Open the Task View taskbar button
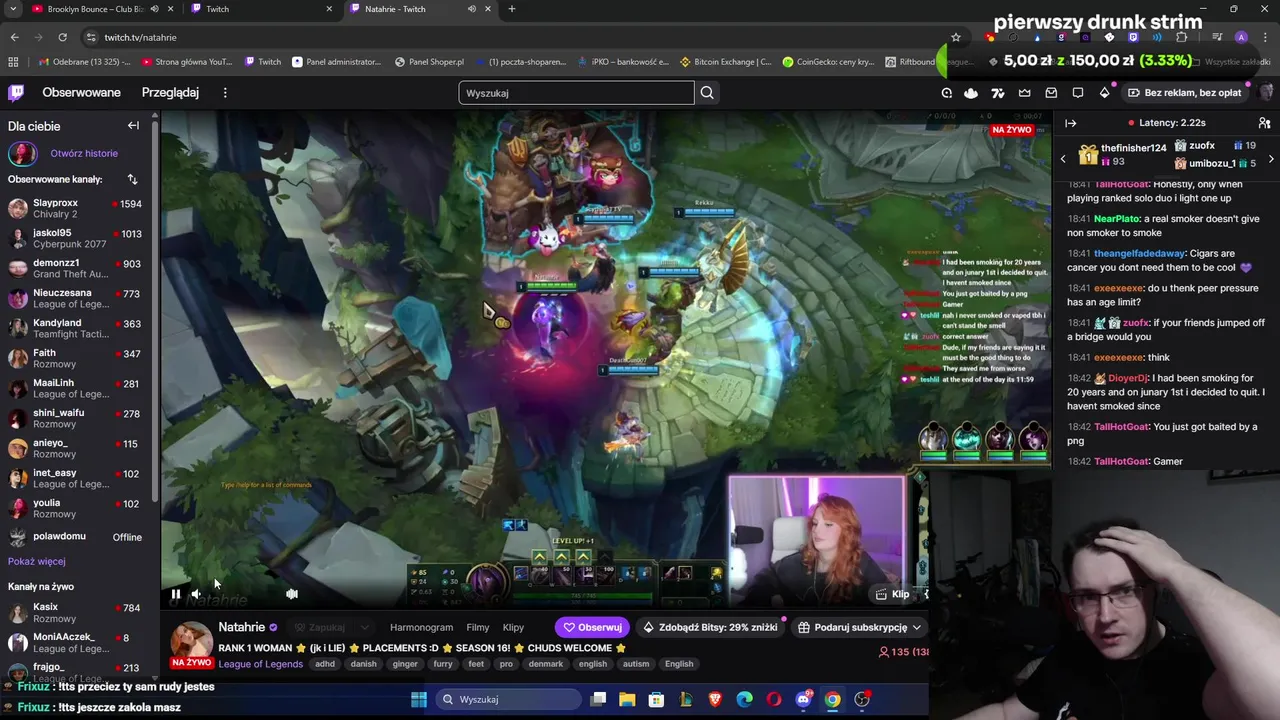 pyautogui.click(x=598, y=699)
